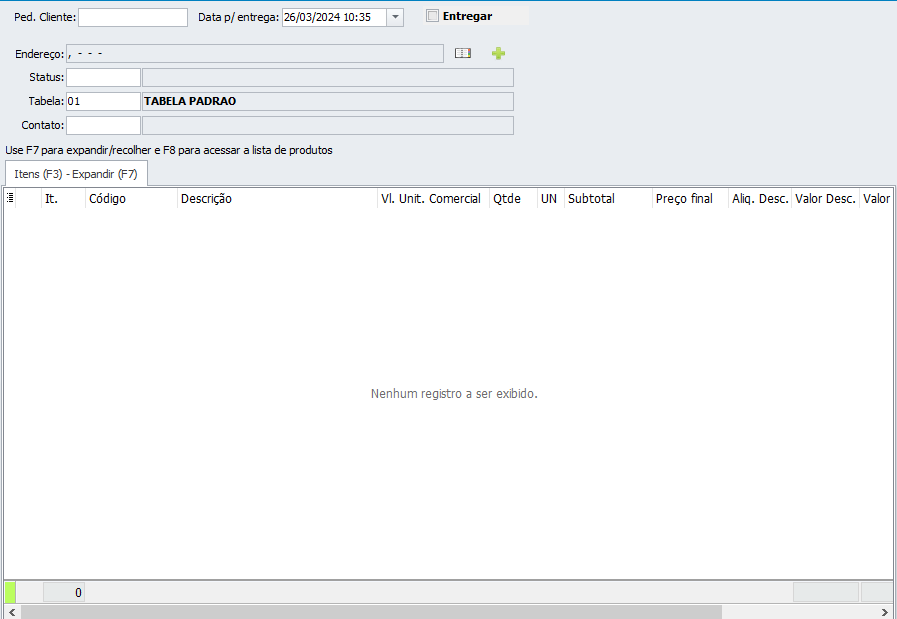Click the Vl. Unit. Comercial column header

click(x=431, y=199)
